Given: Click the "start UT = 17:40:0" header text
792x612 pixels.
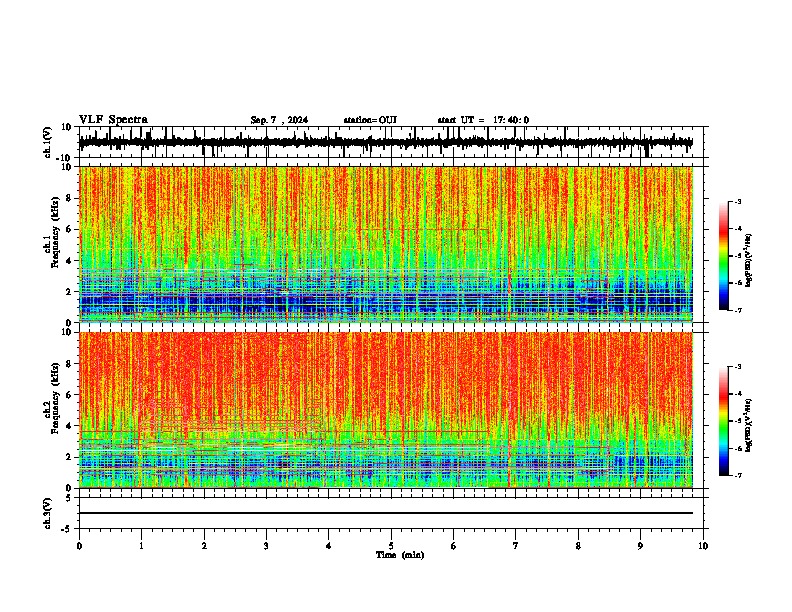Looking at the screenshot, I should pyautogui.click(x=483, y=120).
